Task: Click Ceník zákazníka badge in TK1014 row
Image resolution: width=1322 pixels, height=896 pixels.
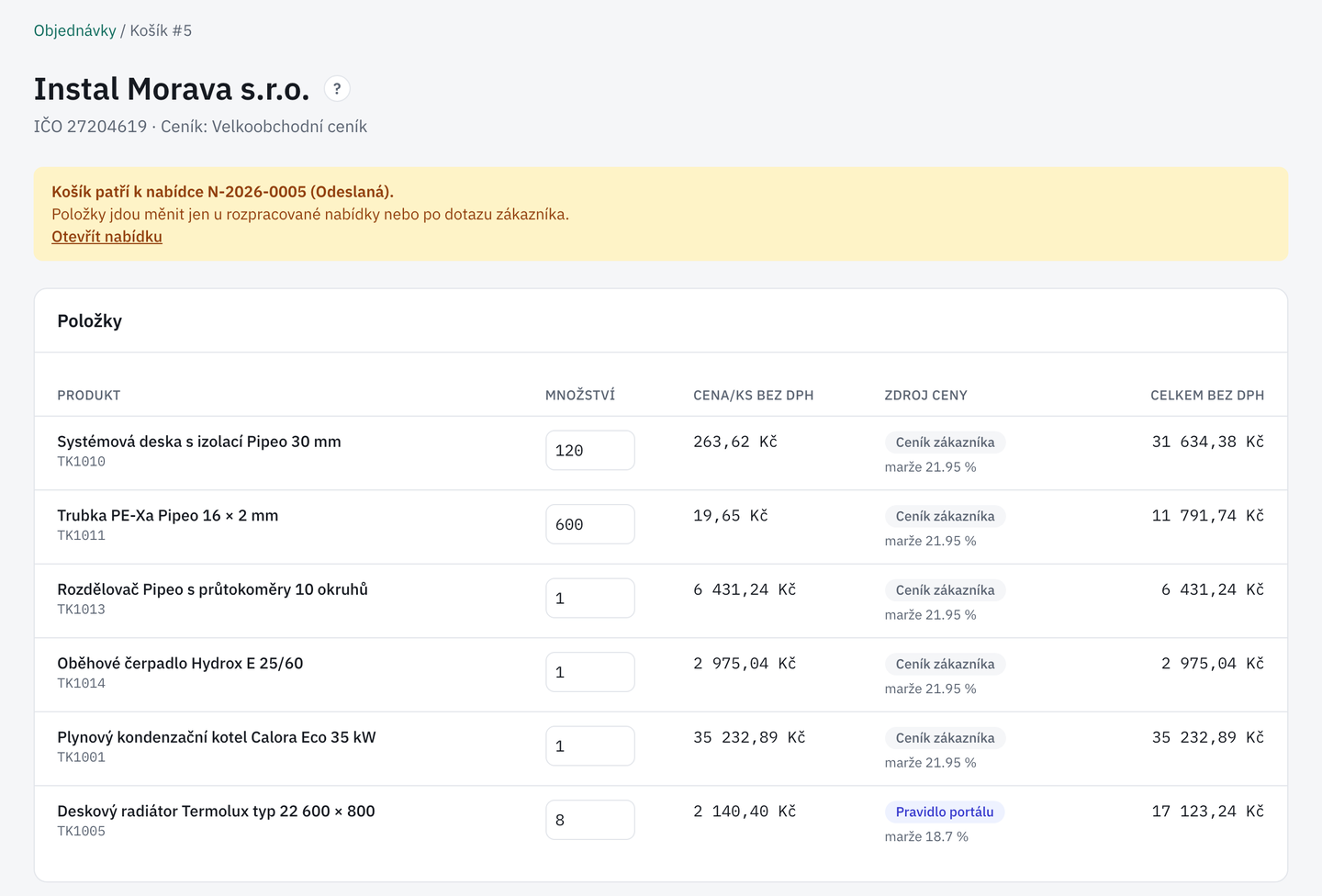Action: coord(946,664)
